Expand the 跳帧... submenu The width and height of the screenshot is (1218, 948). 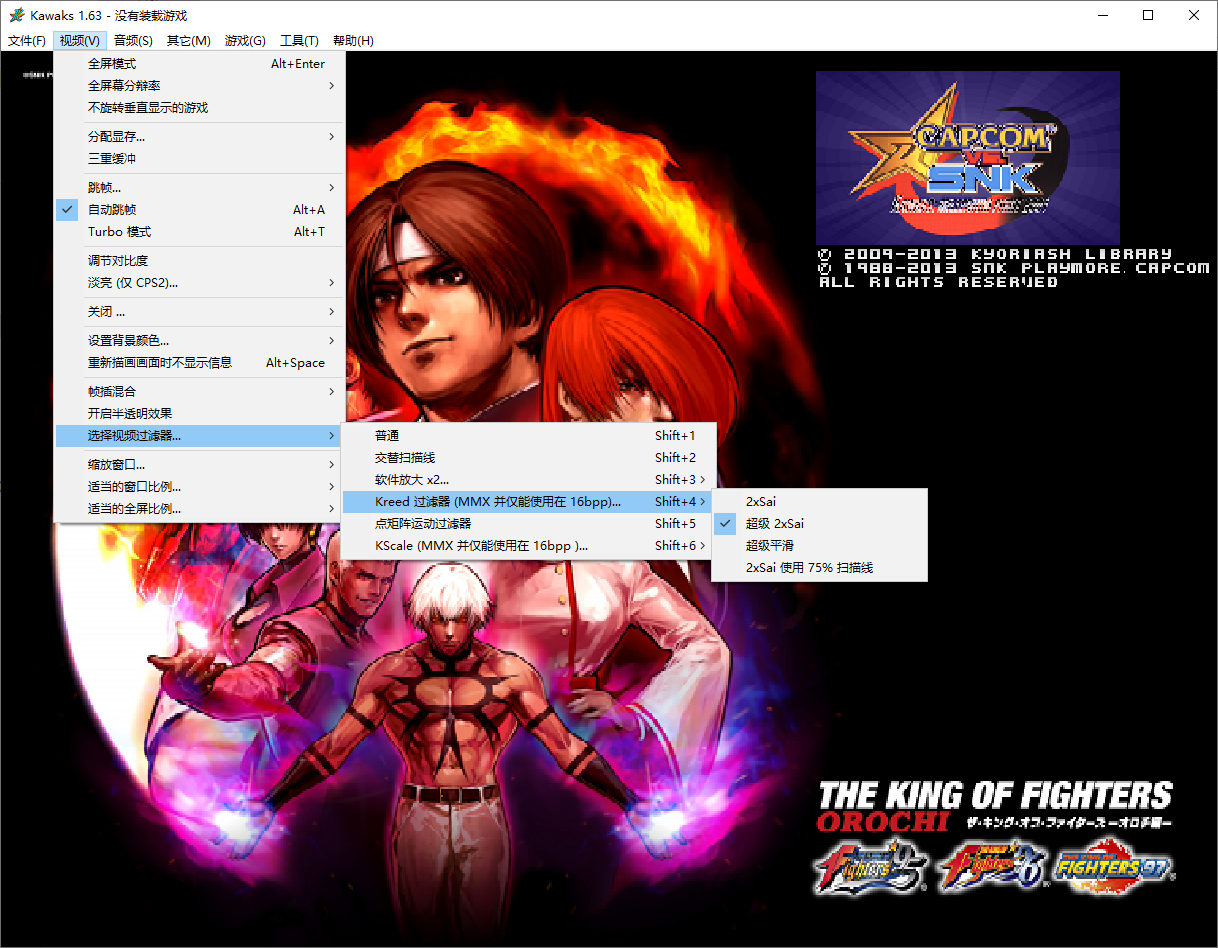click(x=200, y=188)
